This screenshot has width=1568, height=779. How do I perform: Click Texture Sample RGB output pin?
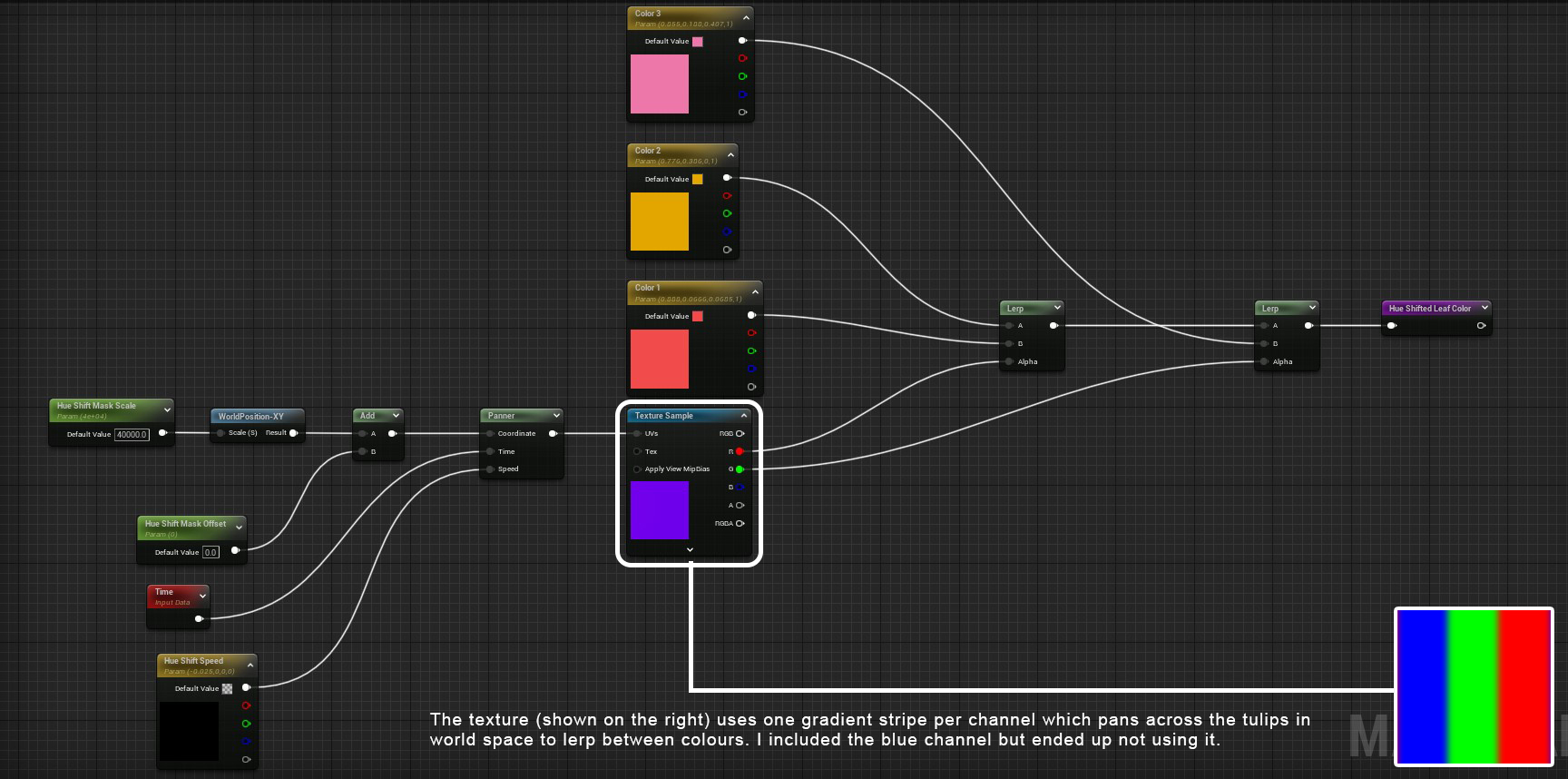coord(740,434)
